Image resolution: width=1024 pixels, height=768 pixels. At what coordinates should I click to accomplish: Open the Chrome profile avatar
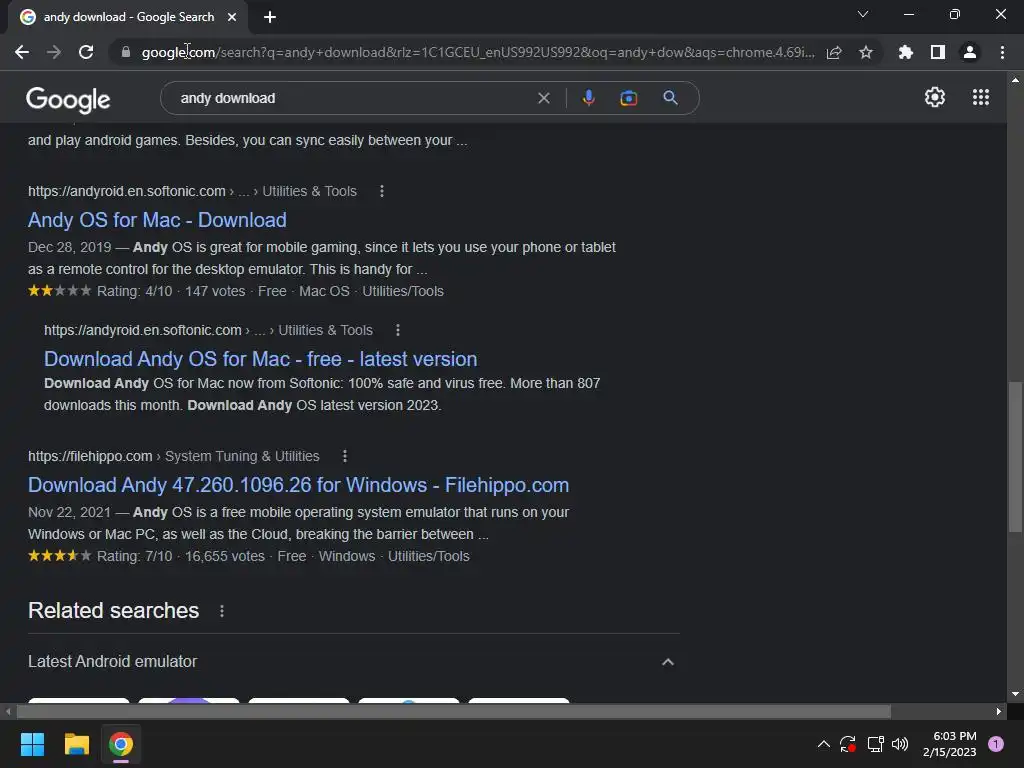[x=970, y=52]
